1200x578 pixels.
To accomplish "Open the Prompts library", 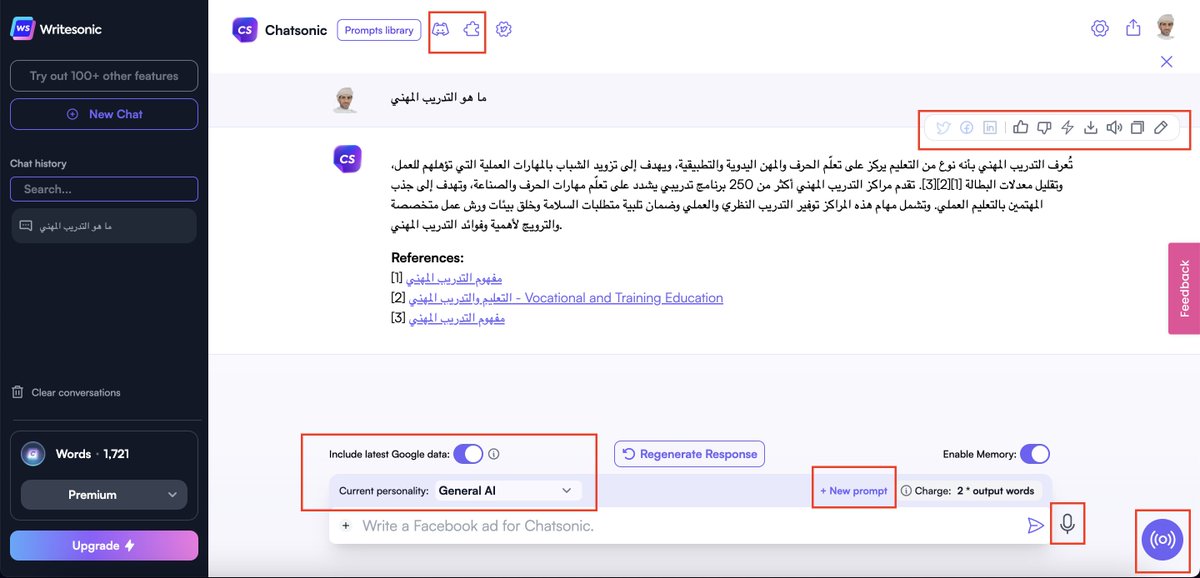I will click(379, 30).
